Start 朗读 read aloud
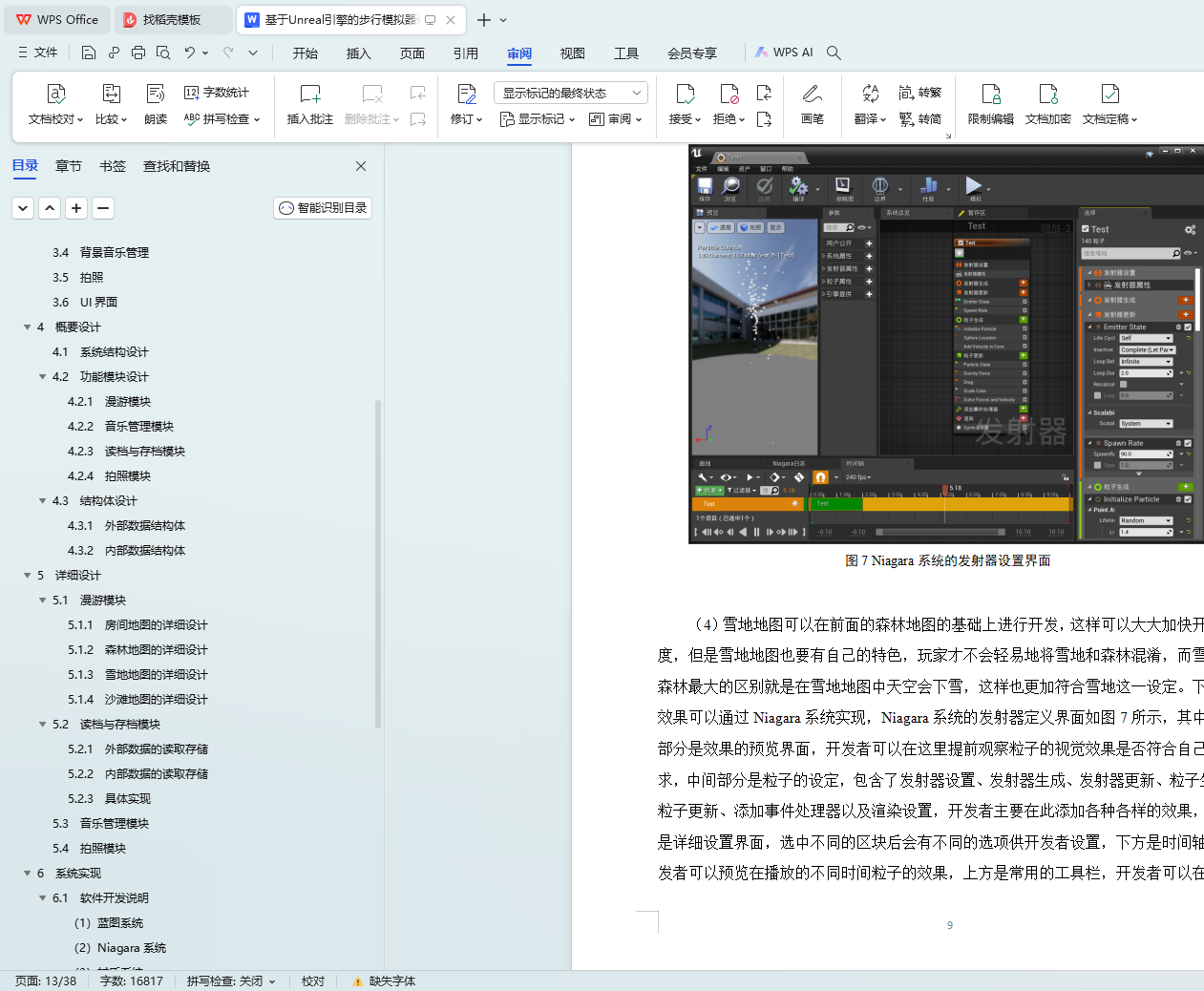This screenshot has width=1204, height=991. click(156, 104)
